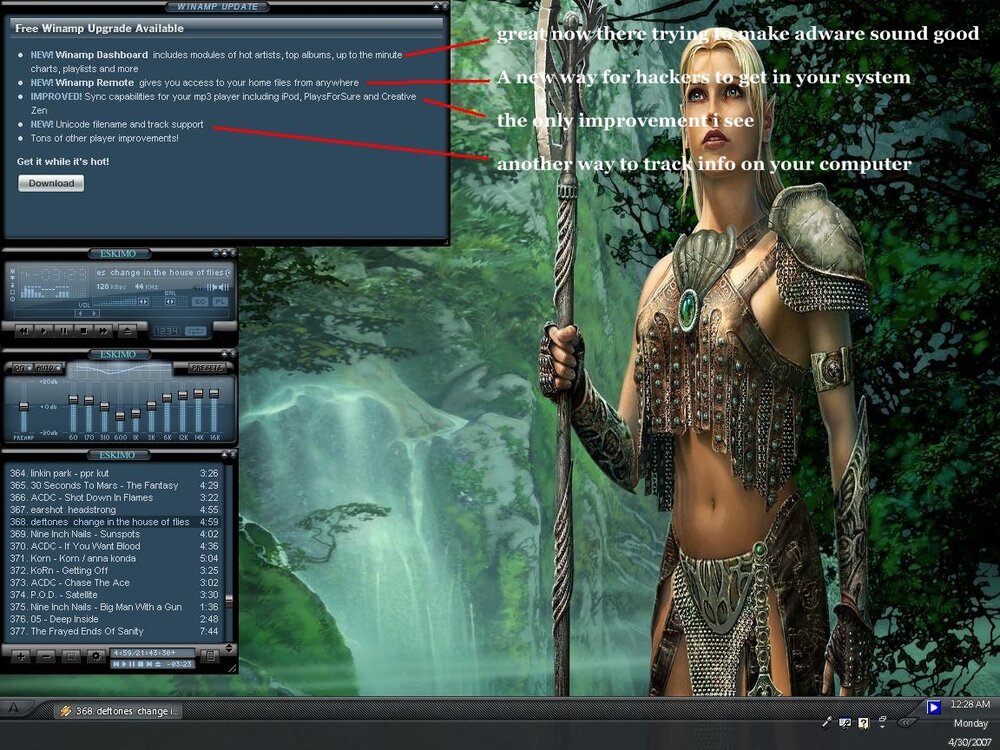Expand hidden system tray icons
Viewport: 1000px width, 750px height.
coord(906,723)
